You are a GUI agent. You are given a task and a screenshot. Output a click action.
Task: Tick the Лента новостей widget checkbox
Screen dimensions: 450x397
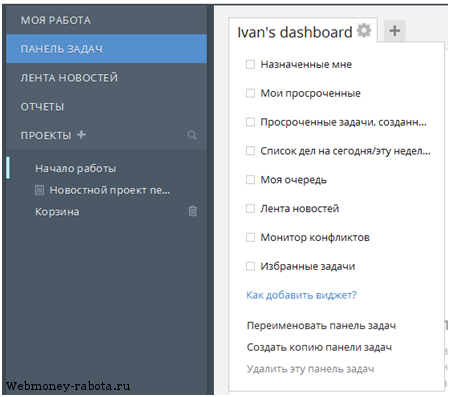coord(250,208)
